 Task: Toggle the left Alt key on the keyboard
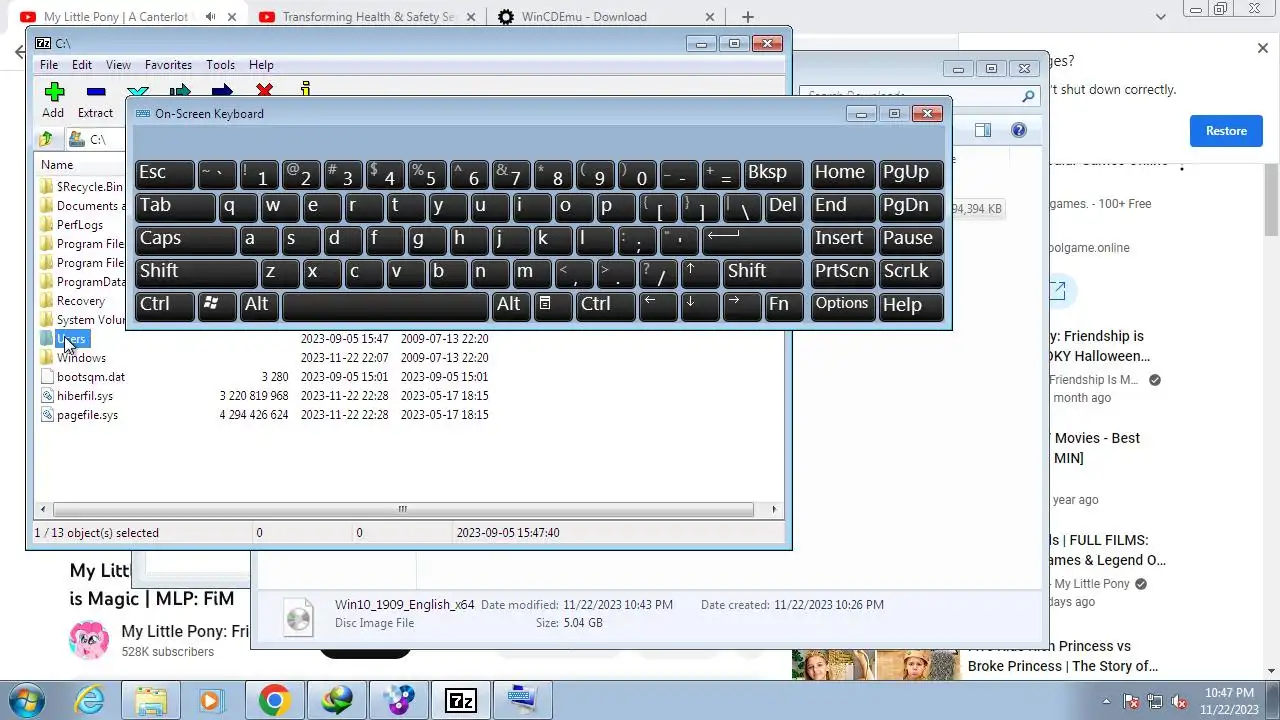tap(259, 306)
